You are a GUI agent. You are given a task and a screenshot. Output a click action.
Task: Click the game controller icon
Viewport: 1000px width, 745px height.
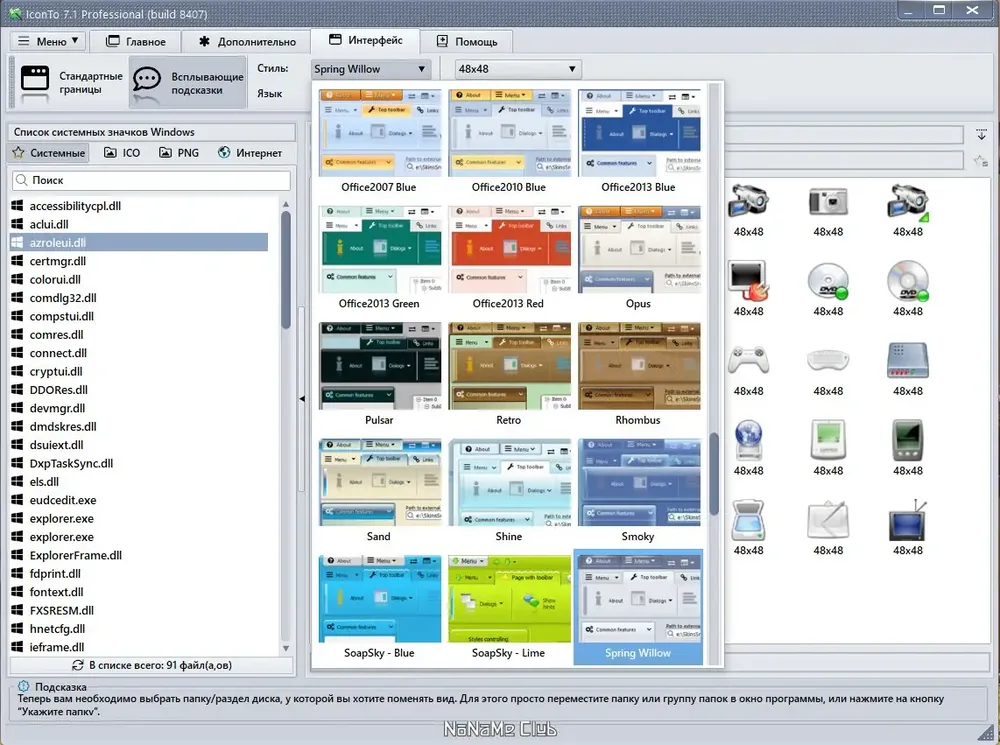[x=748, y=361]
